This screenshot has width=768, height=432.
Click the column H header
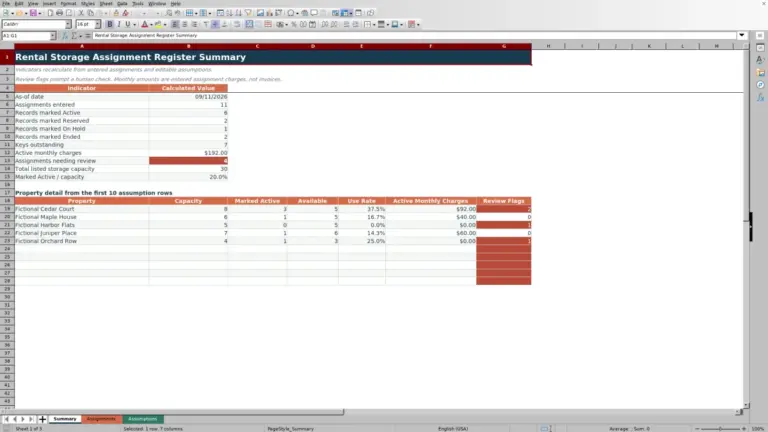tap(548, 46)
